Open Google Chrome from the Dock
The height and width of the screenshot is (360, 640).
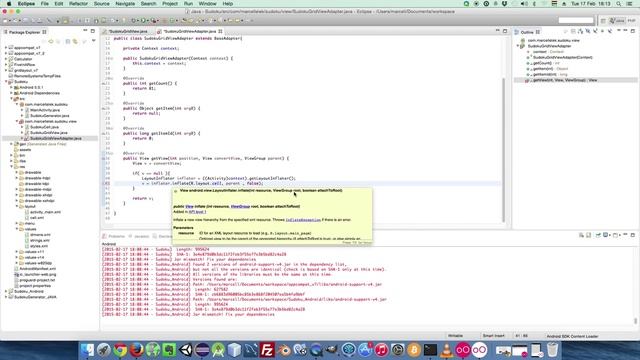pos(120,350)
